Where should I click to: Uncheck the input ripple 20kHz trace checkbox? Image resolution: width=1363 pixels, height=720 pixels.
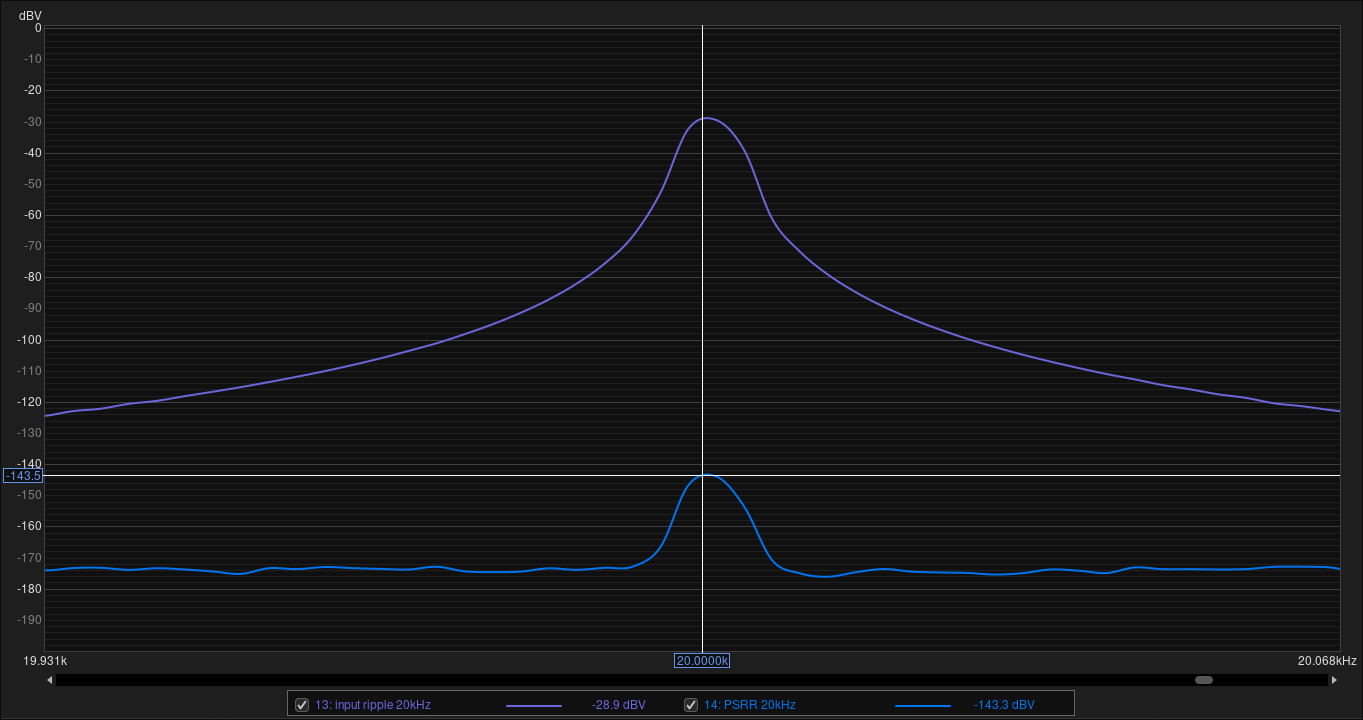[x=302, y=705]
